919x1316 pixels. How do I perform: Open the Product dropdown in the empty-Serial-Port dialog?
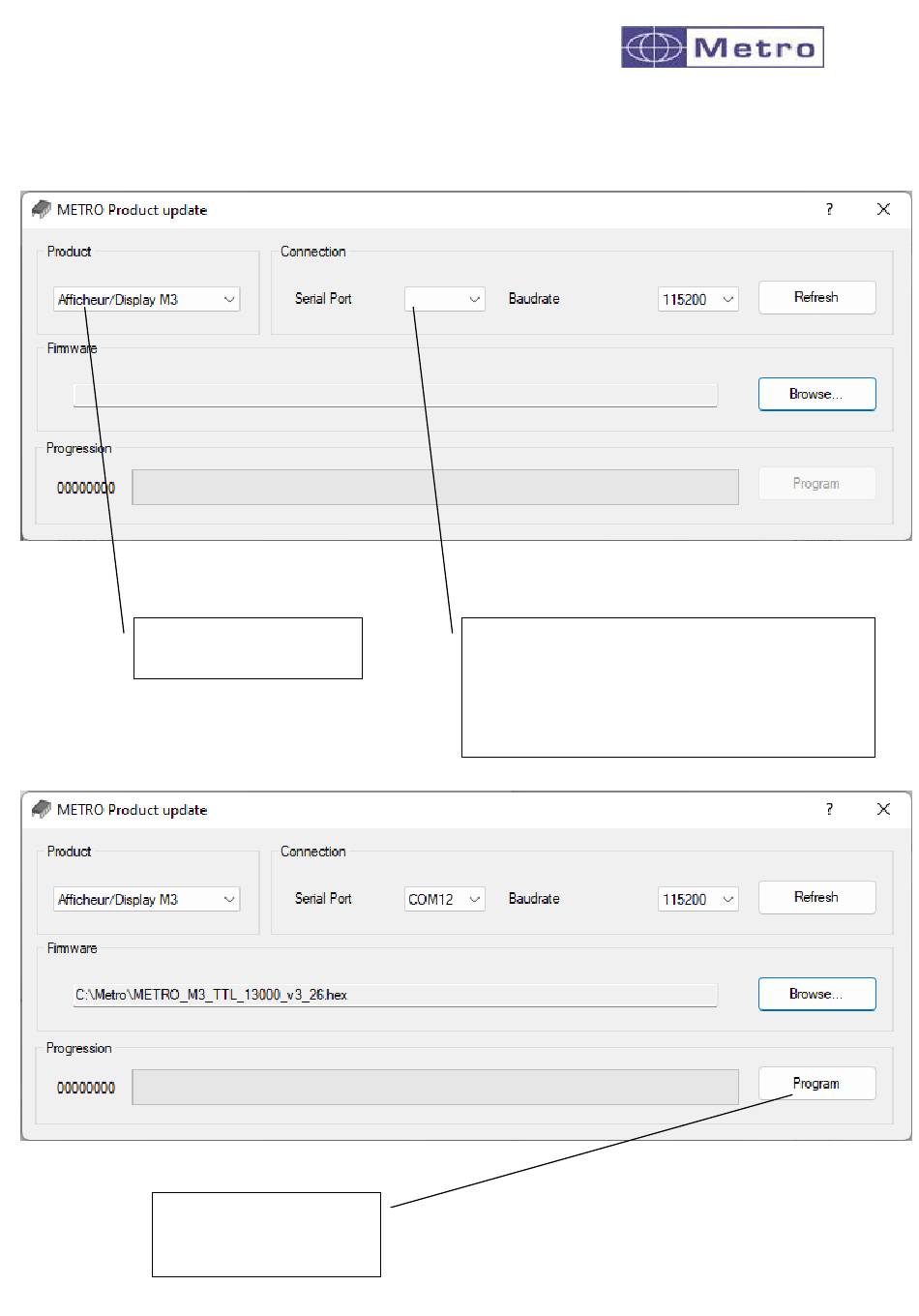[146, 300]
